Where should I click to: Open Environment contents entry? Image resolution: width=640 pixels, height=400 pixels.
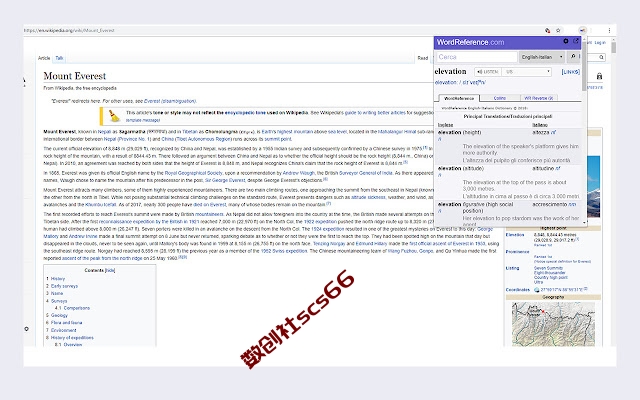[x=64, y=330]
